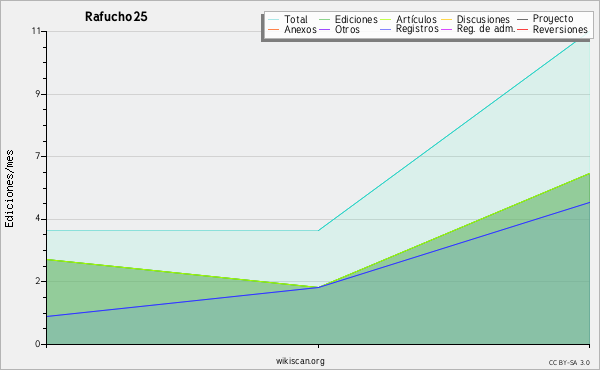Click the chart title Rafucho25
This screenshot has height=370, width=600.
point(116,17)
